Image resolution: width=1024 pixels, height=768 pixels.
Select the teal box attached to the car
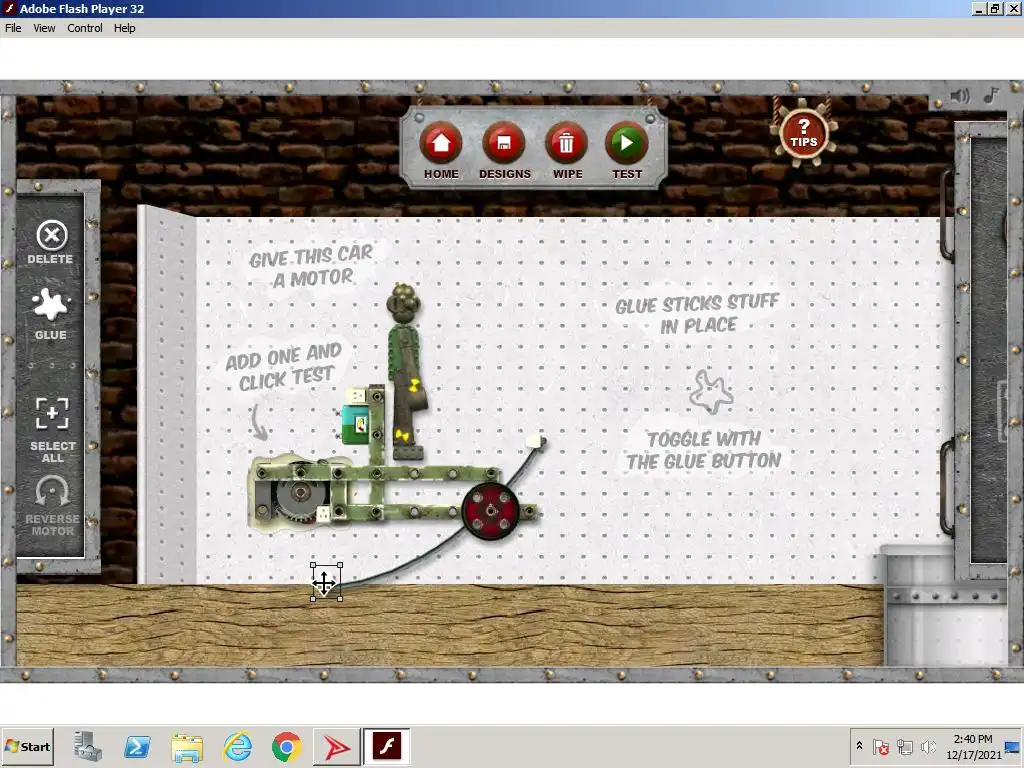click(355, 424)
